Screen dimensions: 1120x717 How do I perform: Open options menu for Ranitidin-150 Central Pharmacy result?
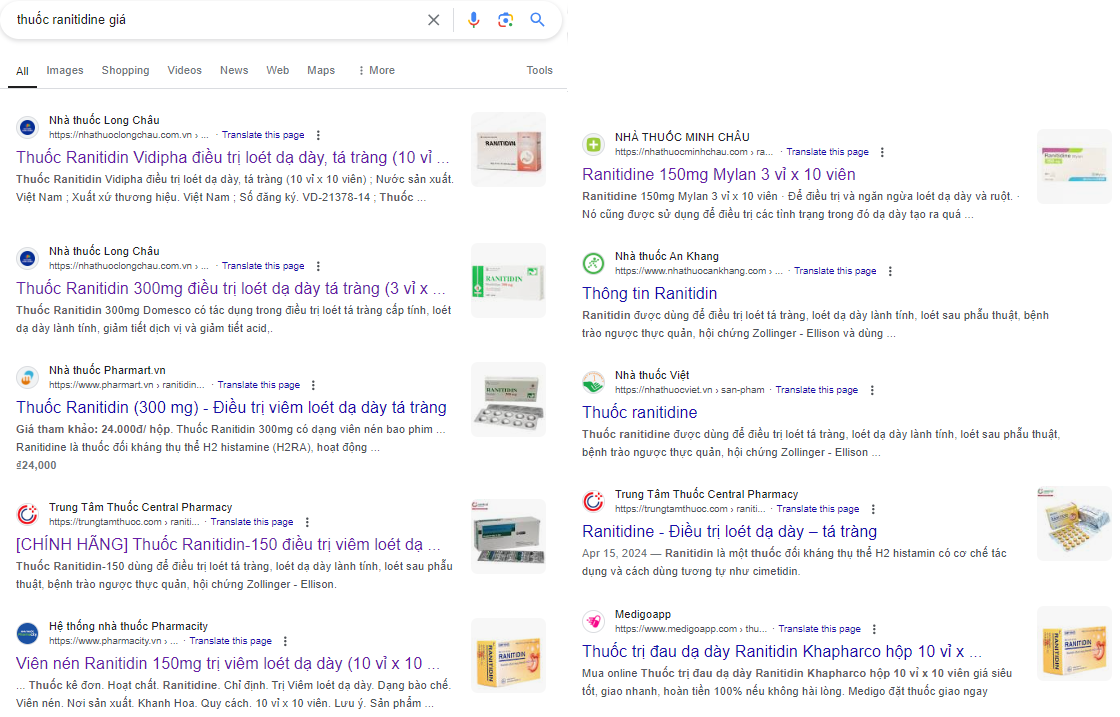(307, 522)
